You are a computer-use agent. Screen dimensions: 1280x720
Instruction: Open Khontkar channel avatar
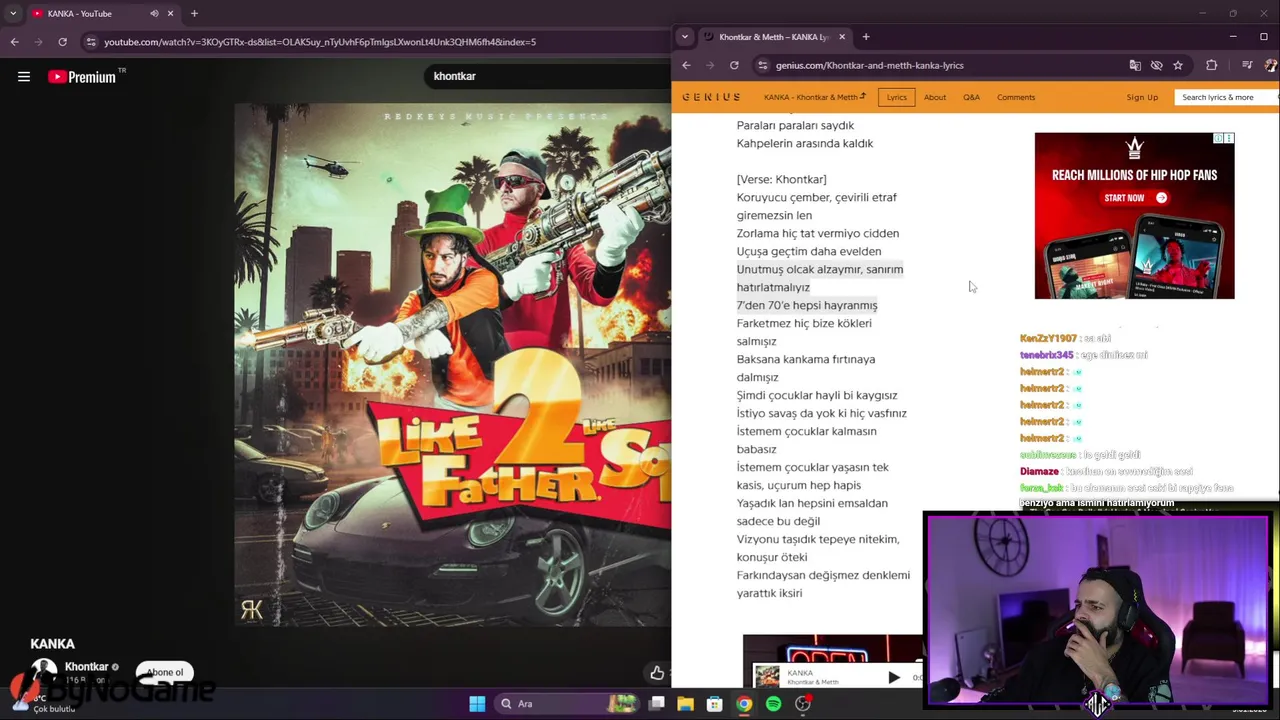43,672
